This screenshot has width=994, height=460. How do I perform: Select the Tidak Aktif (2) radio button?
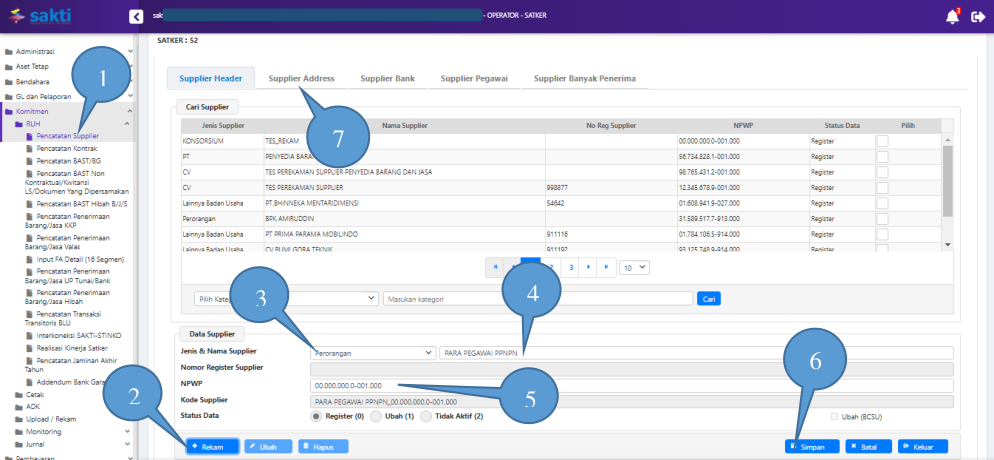click(x=427, y=416)
